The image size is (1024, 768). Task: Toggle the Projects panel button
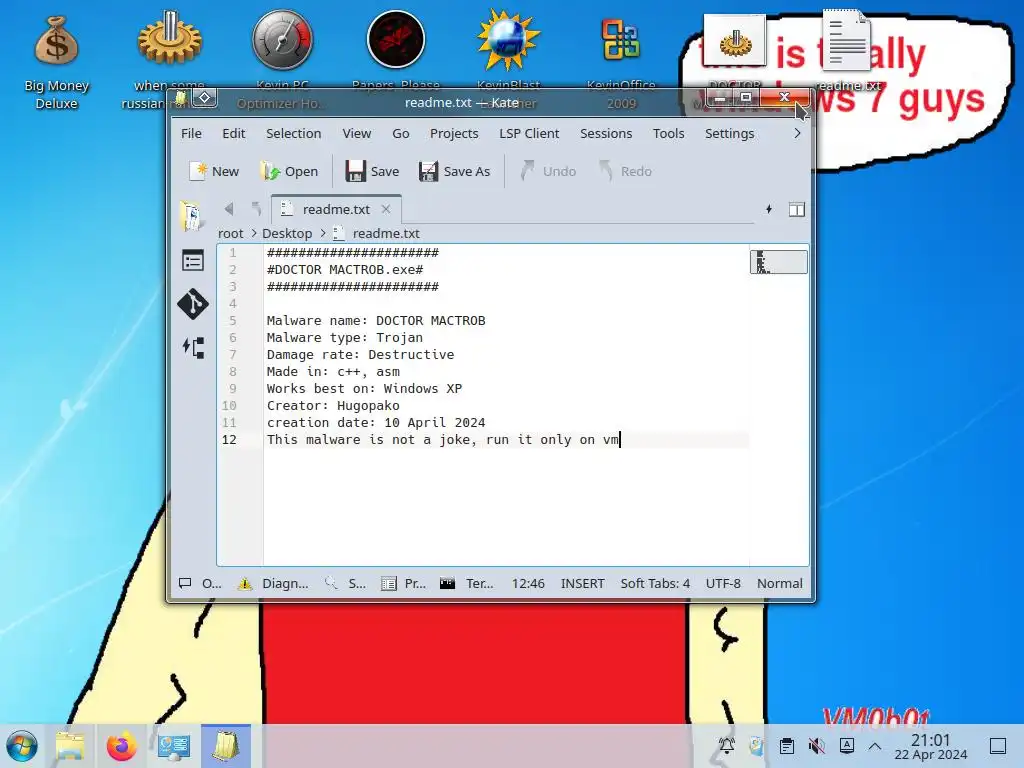click(404, 583)
